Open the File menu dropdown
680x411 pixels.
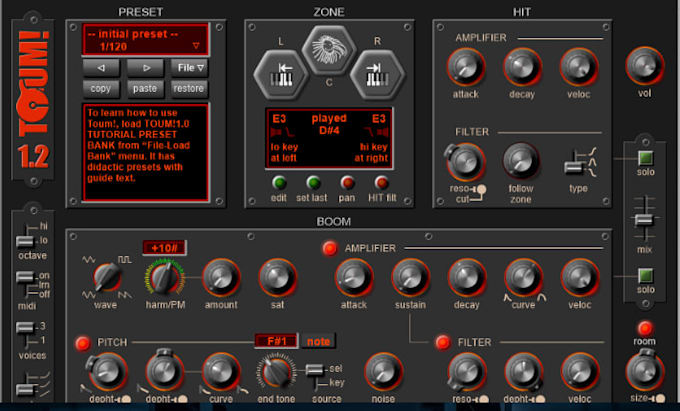(190, 68)
